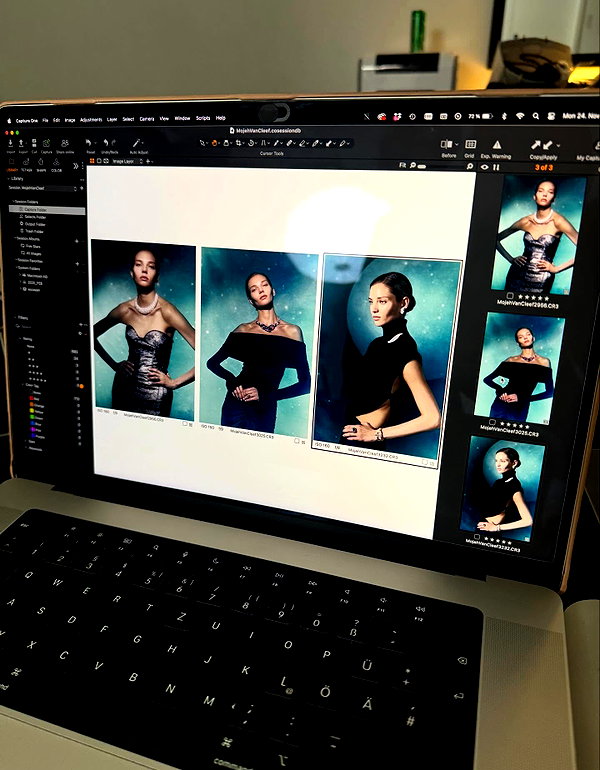This screenshot has height=770, width=600.
Task: Open the Color tool tab icon
Action: click(x=56, y=162)
